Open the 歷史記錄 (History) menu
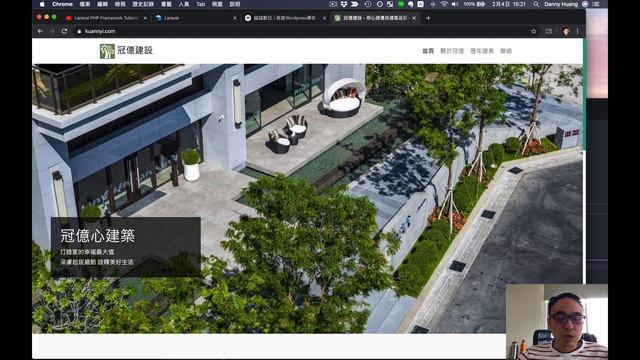This screenshot has width=640, height=360. [x=143, y=4]
